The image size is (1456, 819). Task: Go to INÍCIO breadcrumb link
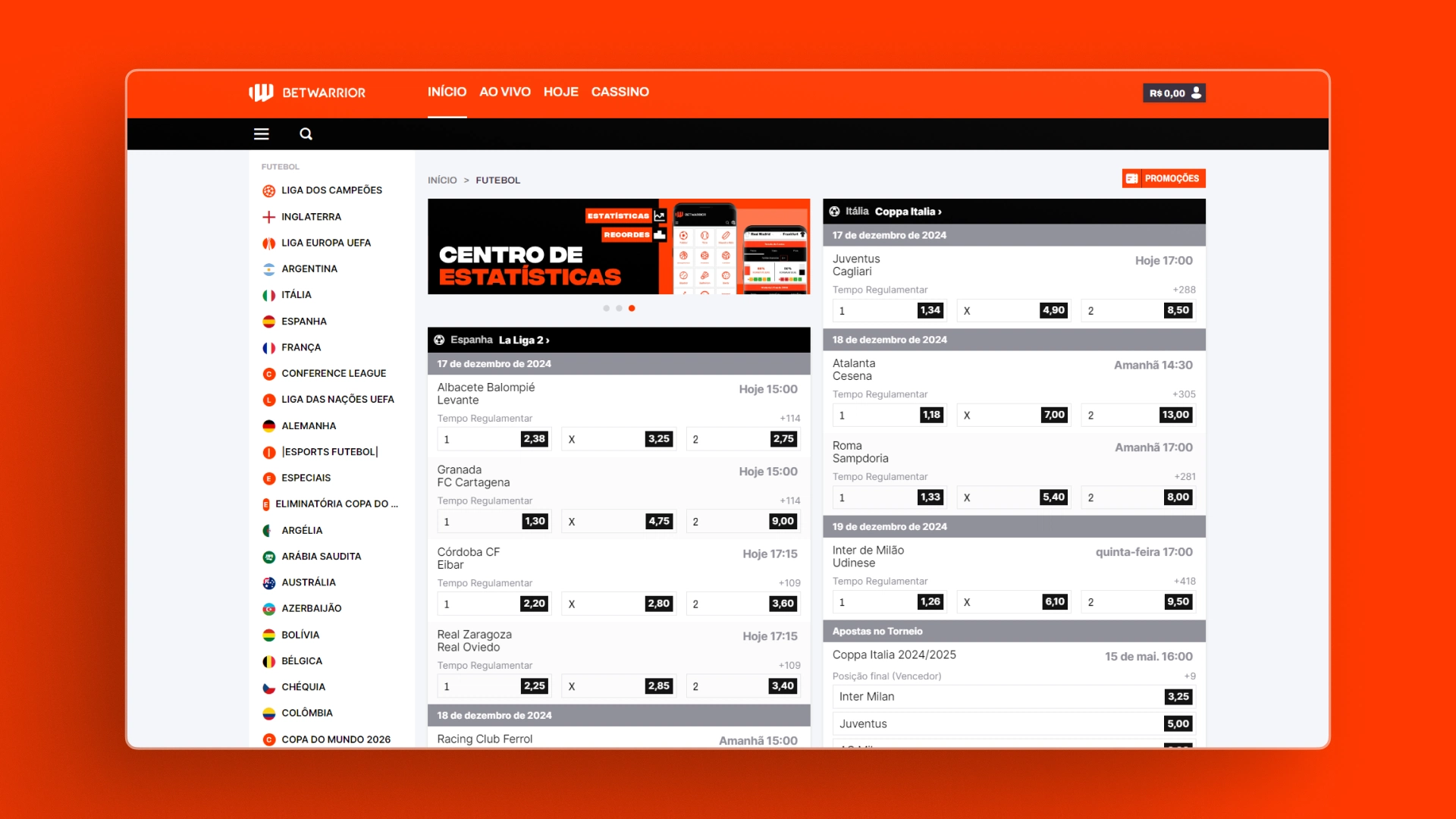[x=442, y=180]
